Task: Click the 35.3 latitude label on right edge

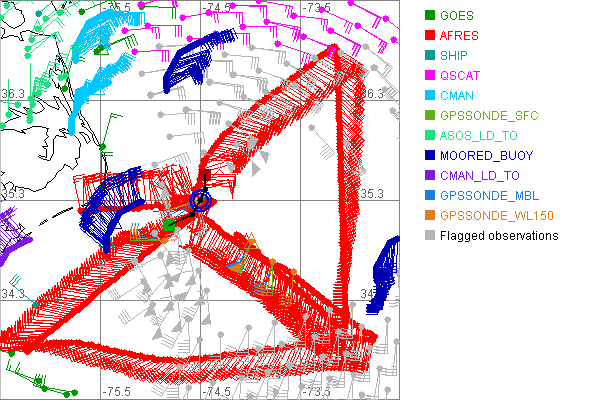Action: [x=372, y=193]
